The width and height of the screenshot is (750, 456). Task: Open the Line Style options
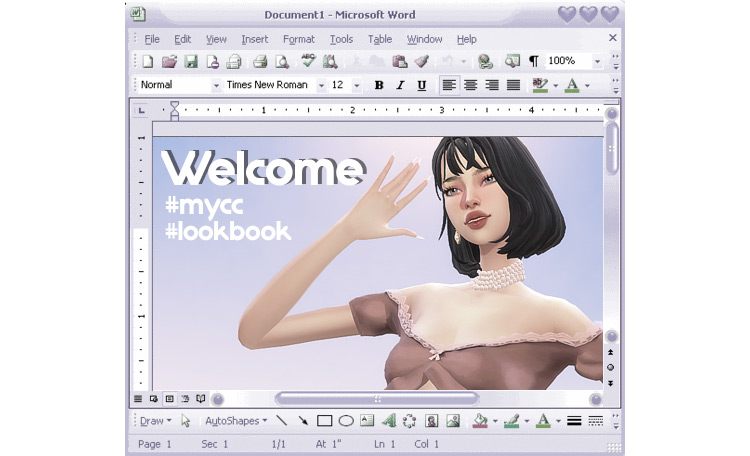point(574,421)
